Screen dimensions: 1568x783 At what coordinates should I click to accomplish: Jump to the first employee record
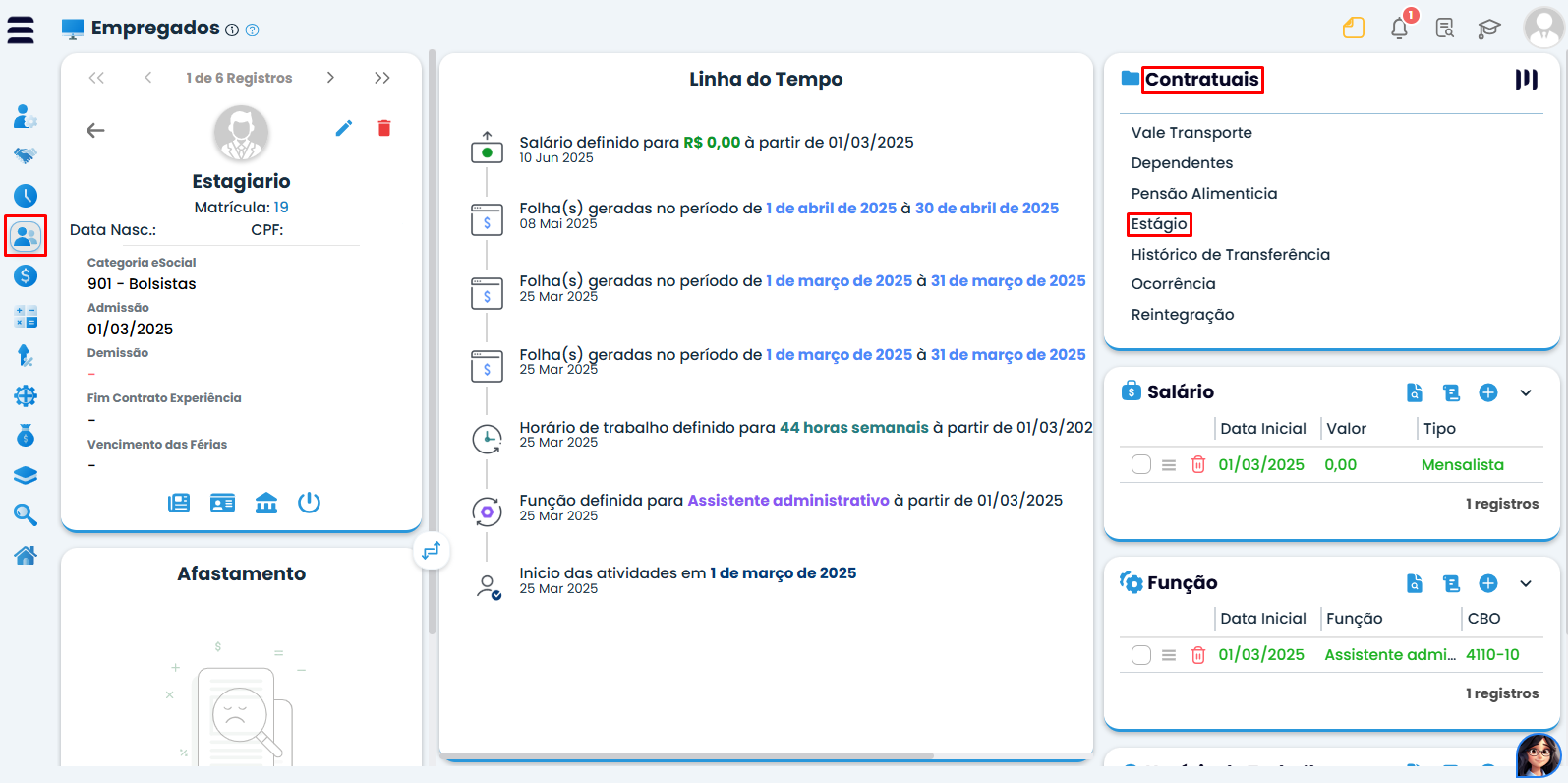click(96, 78)
